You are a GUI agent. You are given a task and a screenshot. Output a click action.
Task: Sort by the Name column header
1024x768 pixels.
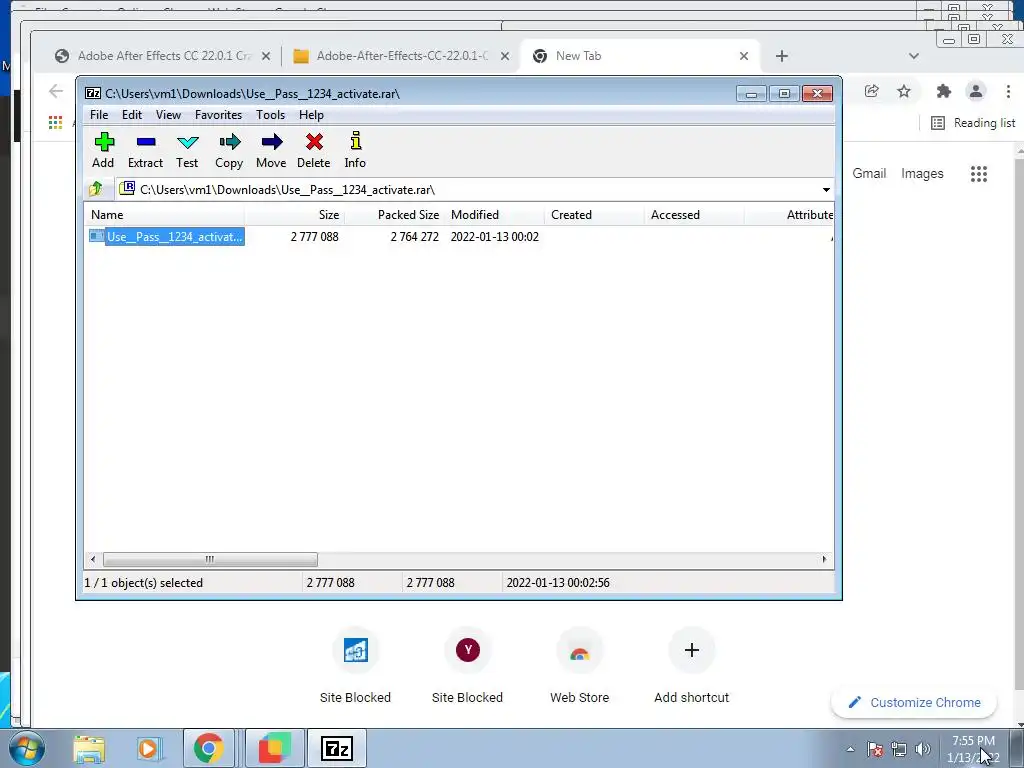(165, 215)
